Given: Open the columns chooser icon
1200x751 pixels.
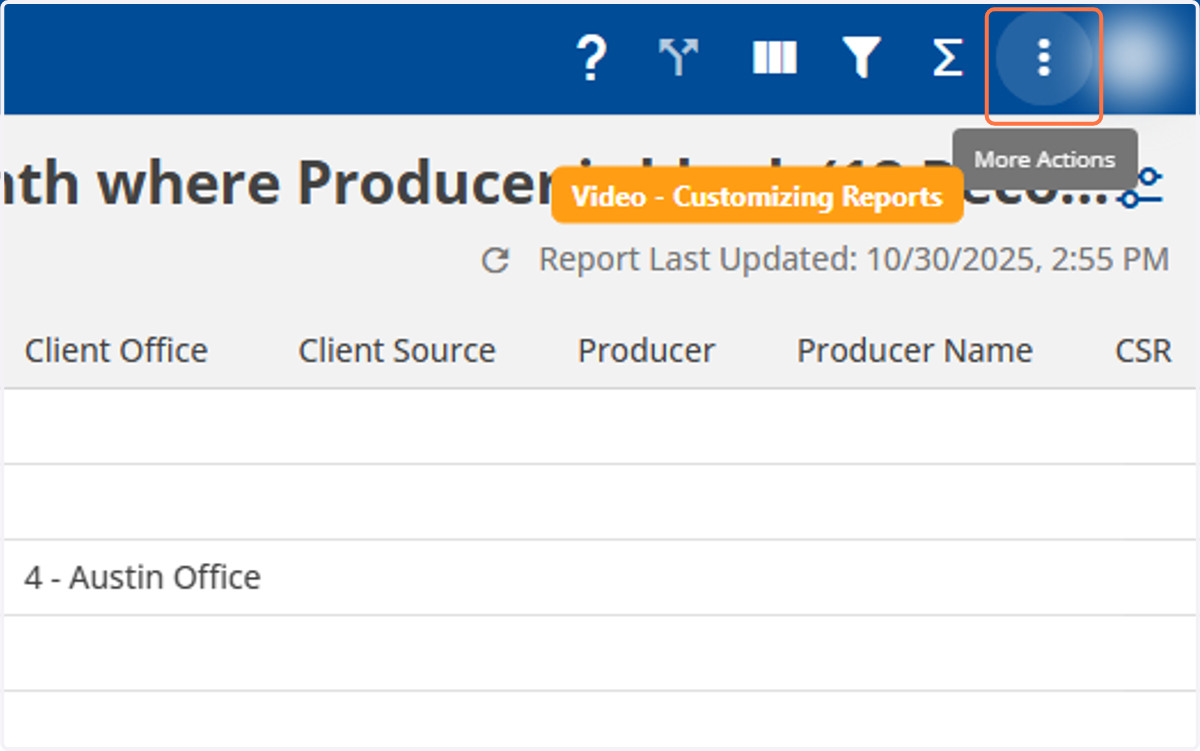Looking at the screenshot, I should [x=774, y=58].
